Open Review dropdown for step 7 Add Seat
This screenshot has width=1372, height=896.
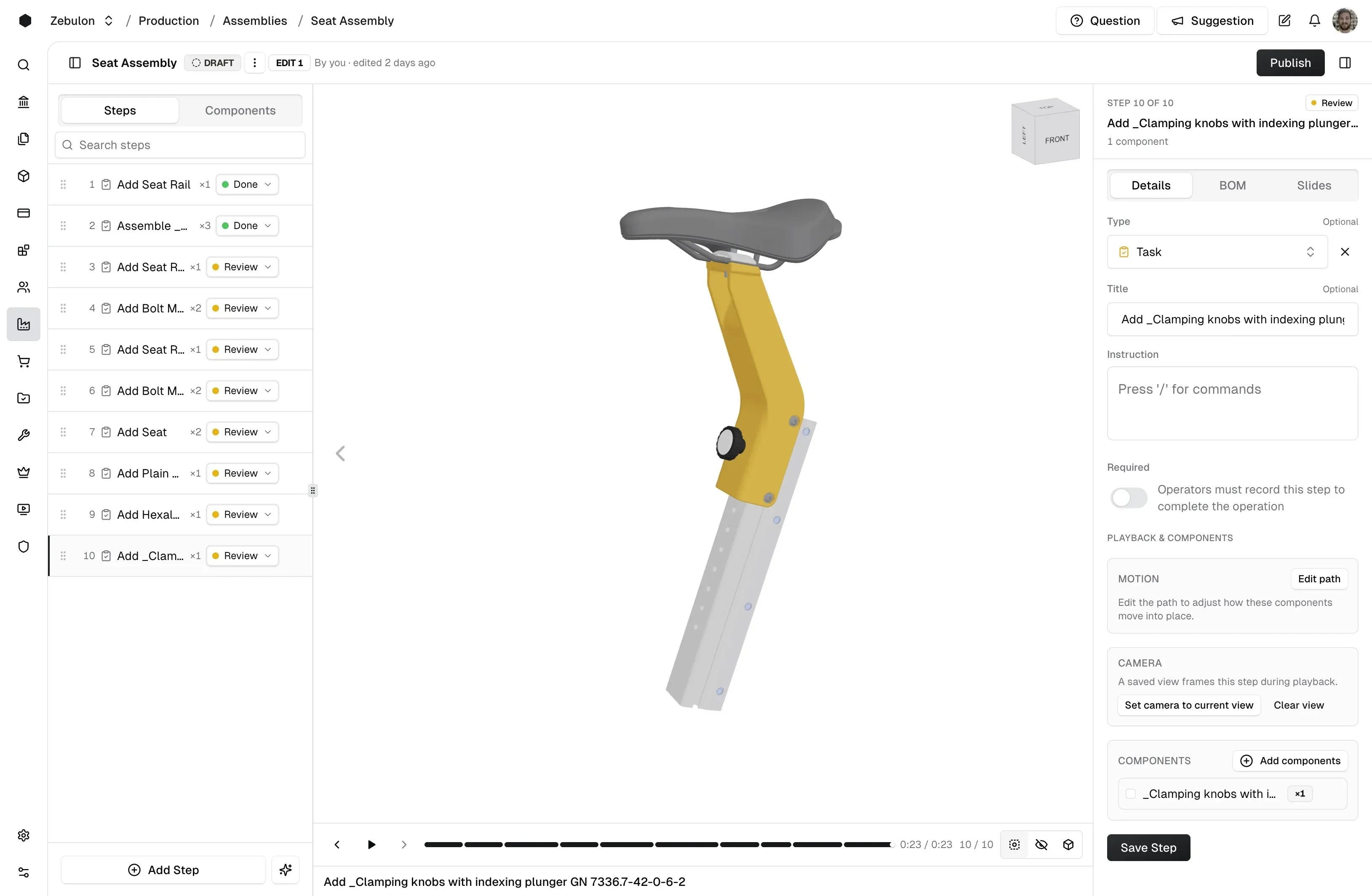coord(243,432)
